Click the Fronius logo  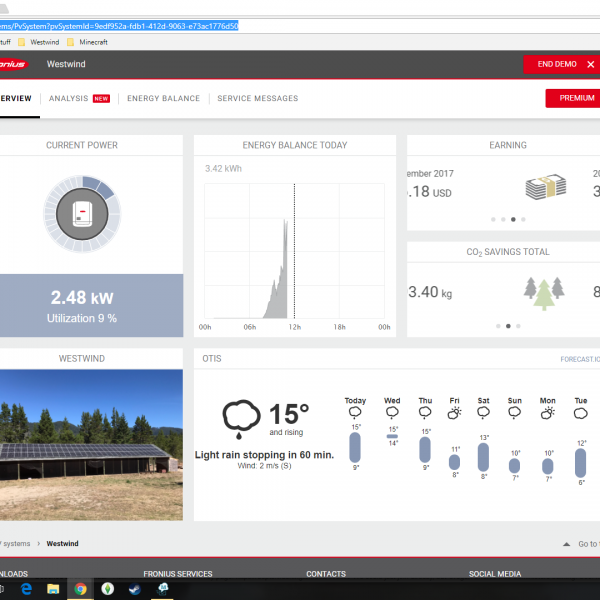click(14, 64)
